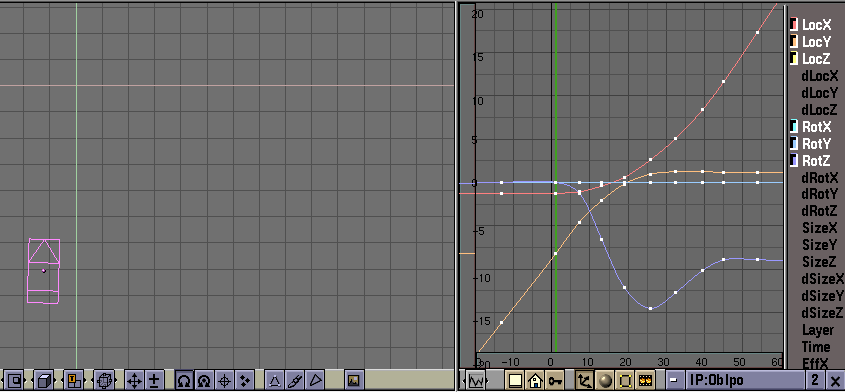Click the plus-minus view zoom icon
Image resolution: width=845 pixels, height=392 pixels.
point(154,381)
